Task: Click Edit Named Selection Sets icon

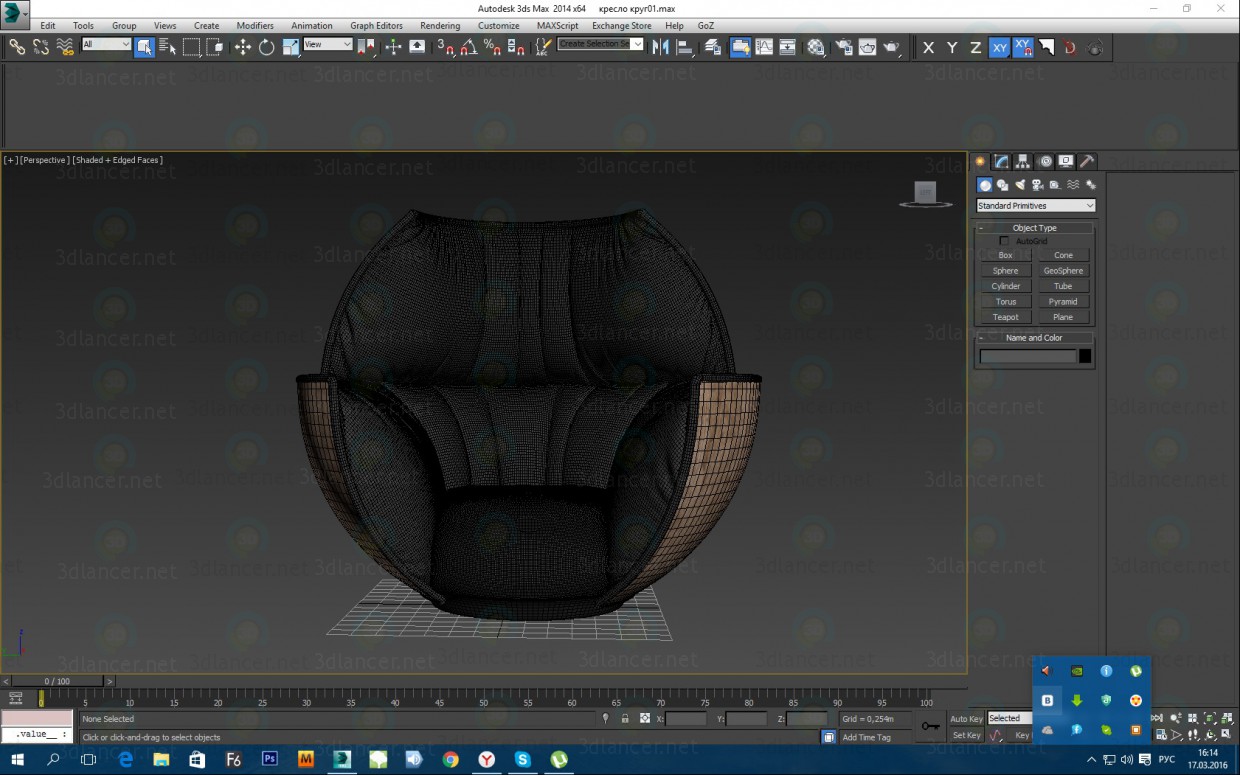Action: [543, 46]
